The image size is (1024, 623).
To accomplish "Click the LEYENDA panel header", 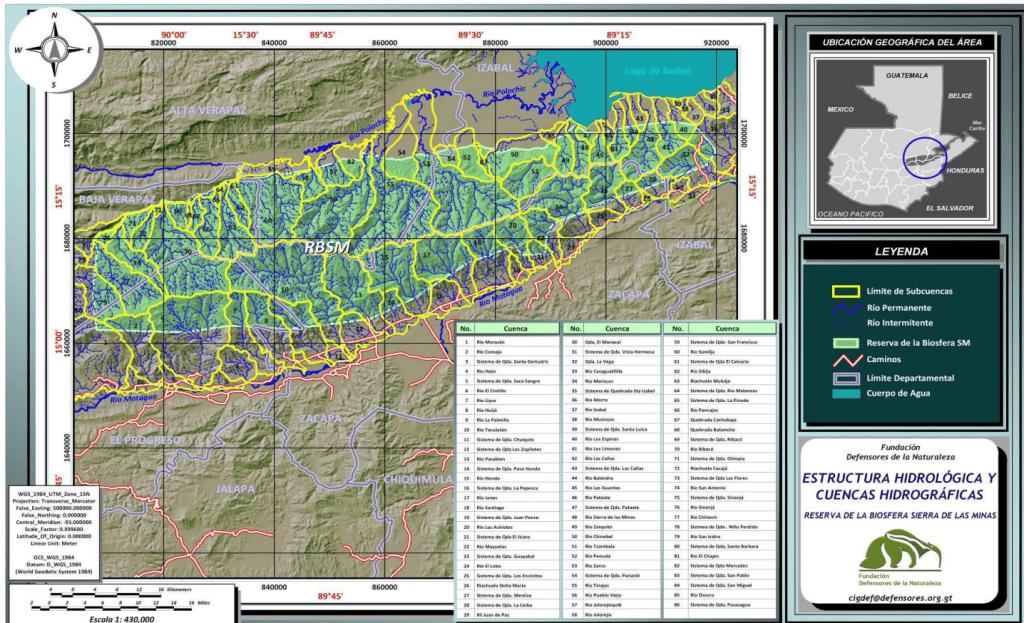I will click(901, 252).
